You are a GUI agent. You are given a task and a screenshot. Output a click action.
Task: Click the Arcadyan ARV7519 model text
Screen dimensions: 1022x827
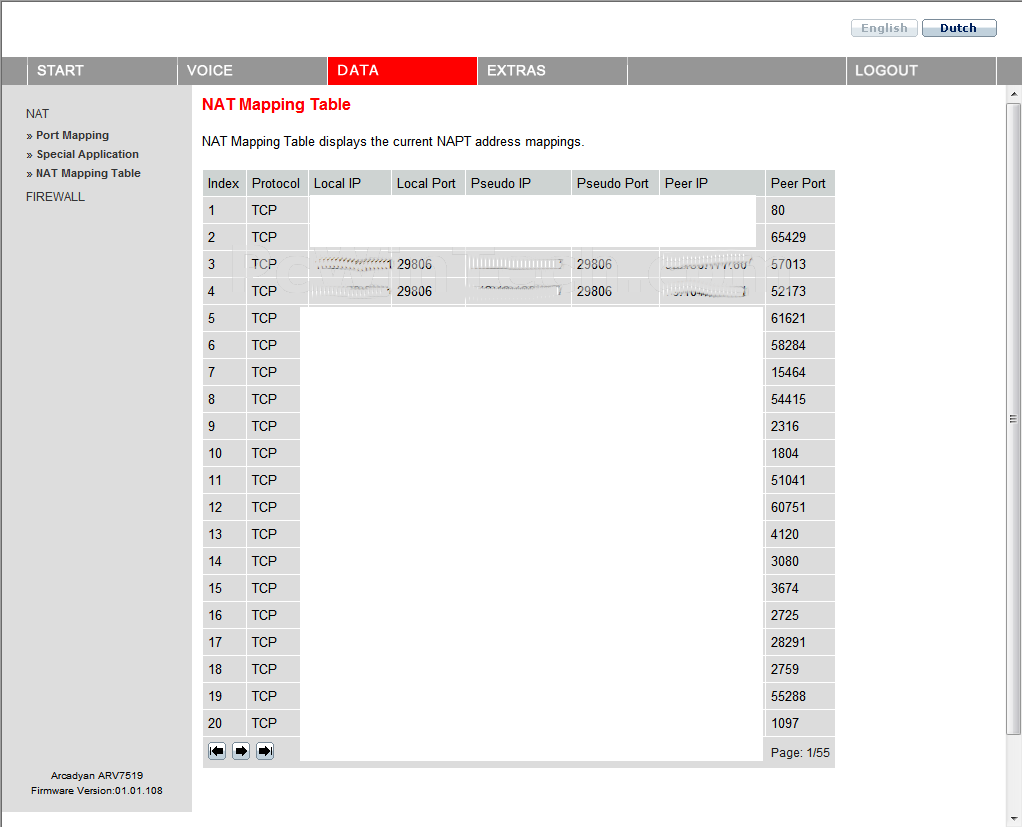pos(97,776)
